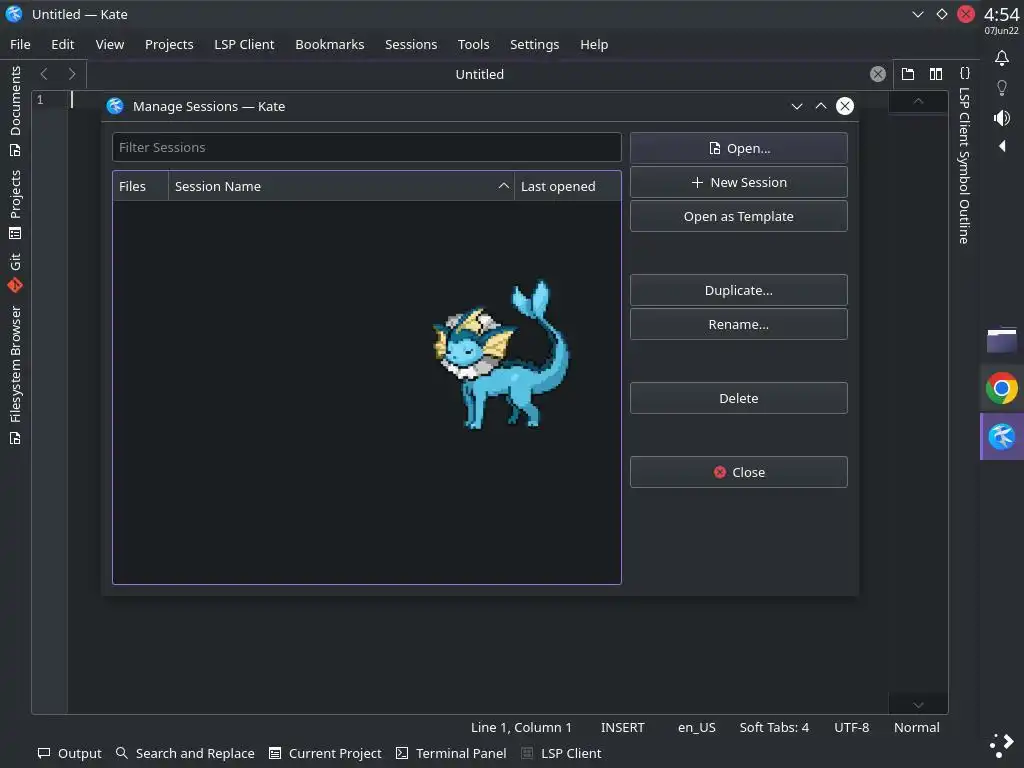Viewport: 1024px width, 768px height.
Task: Toggle the Session Name sort order arrow
Action: pos(504,186)
